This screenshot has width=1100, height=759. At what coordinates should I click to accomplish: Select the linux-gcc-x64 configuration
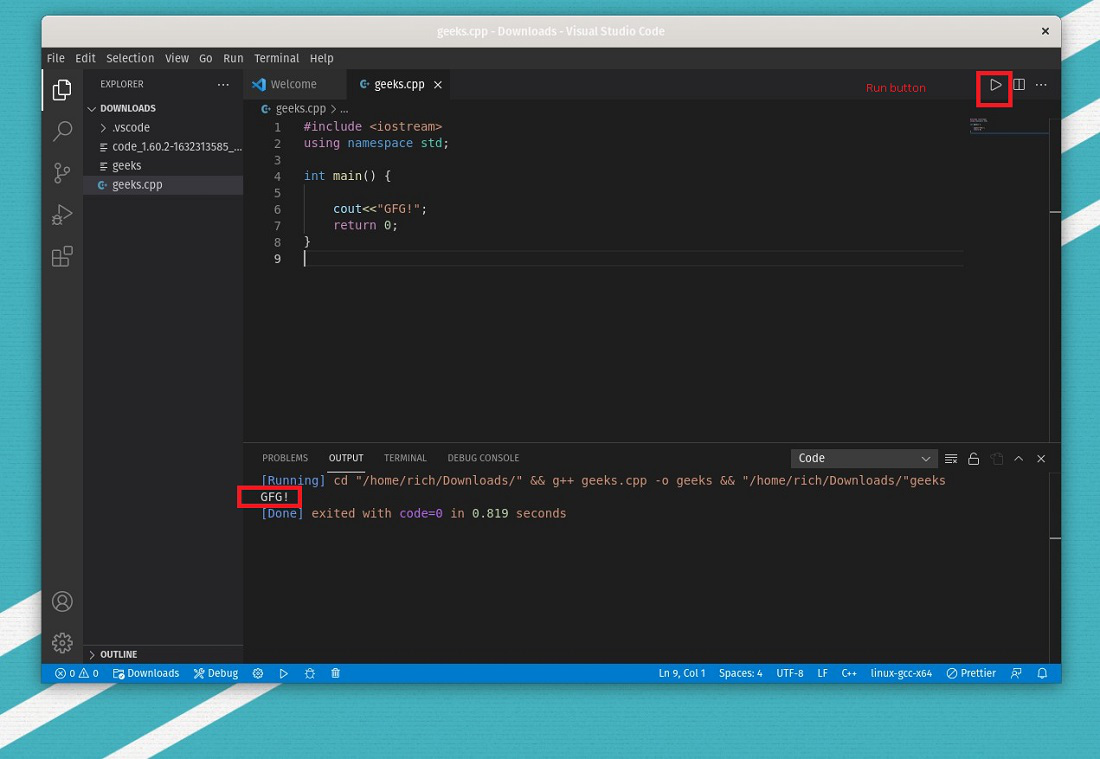coord(901,673)
